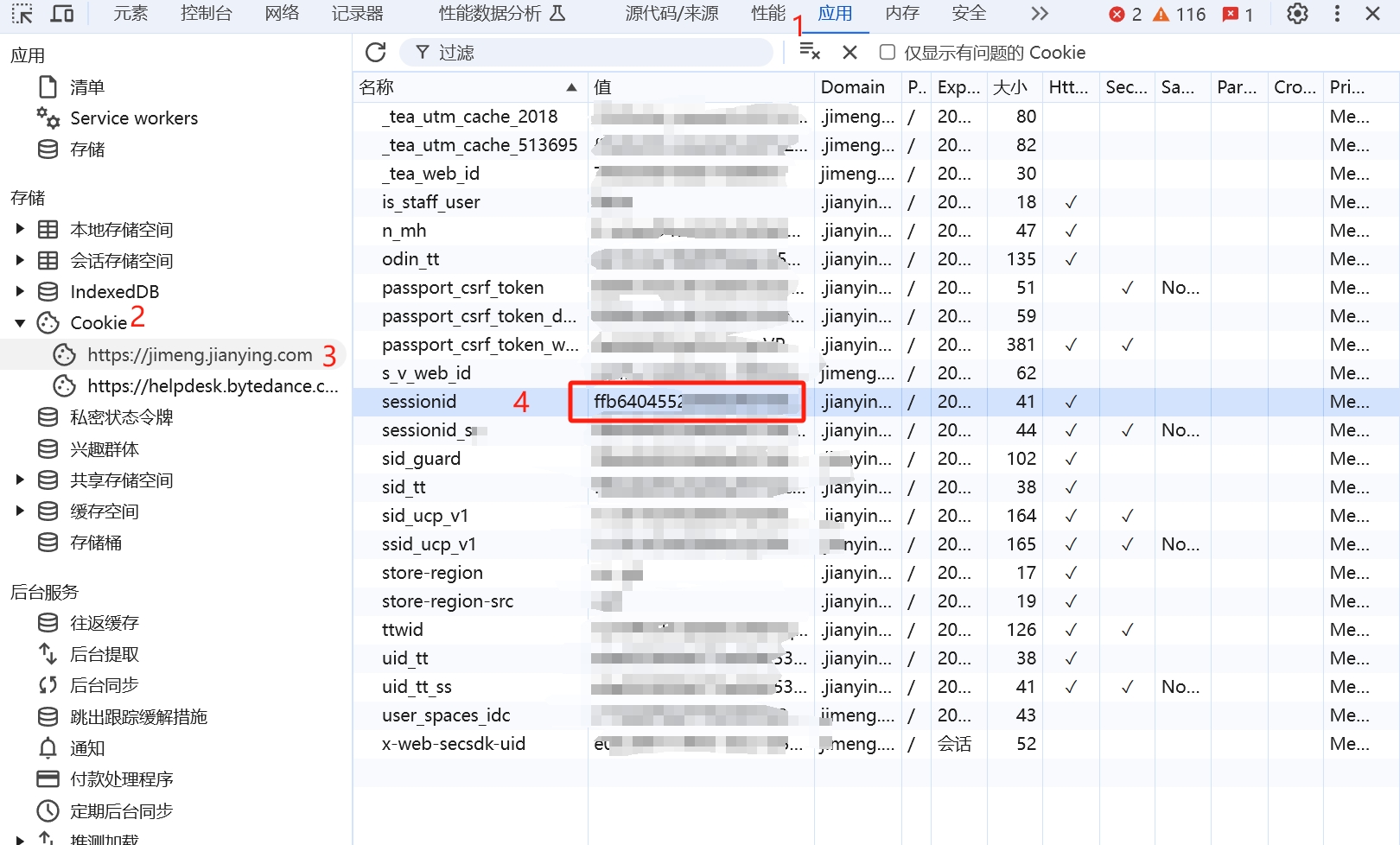Image resolution: width=1400 pixels, height=845 pixels.
Task: Collapse the Cookie tree node
Action: (20, 323)
